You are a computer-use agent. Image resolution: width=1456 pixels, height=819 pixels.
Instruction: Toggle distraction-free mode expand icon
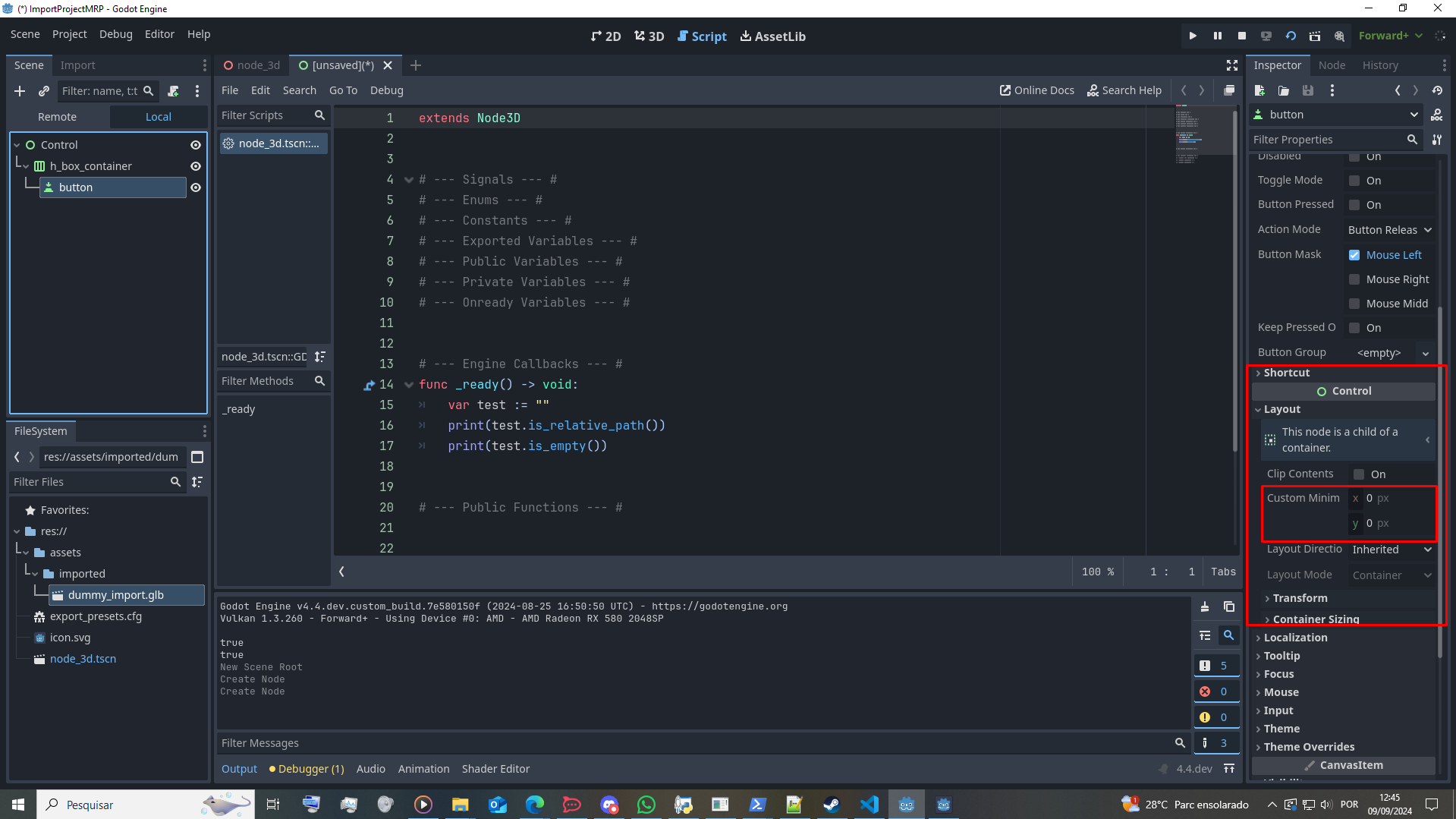pyautogui.click(x=1231, y=65)
